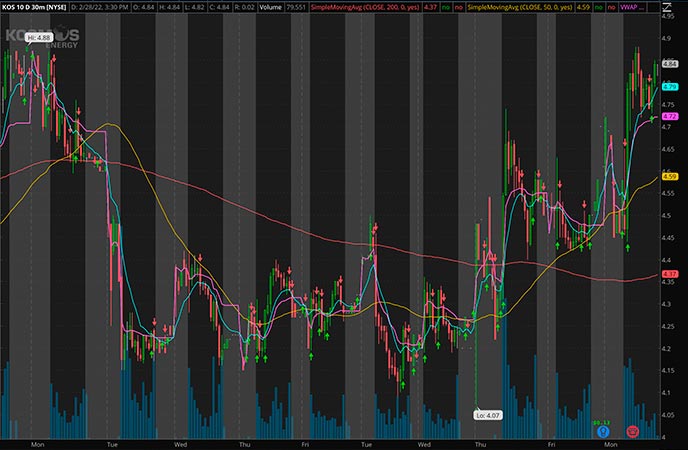Click the 4.65 price axis label

[x=668, y=149]
